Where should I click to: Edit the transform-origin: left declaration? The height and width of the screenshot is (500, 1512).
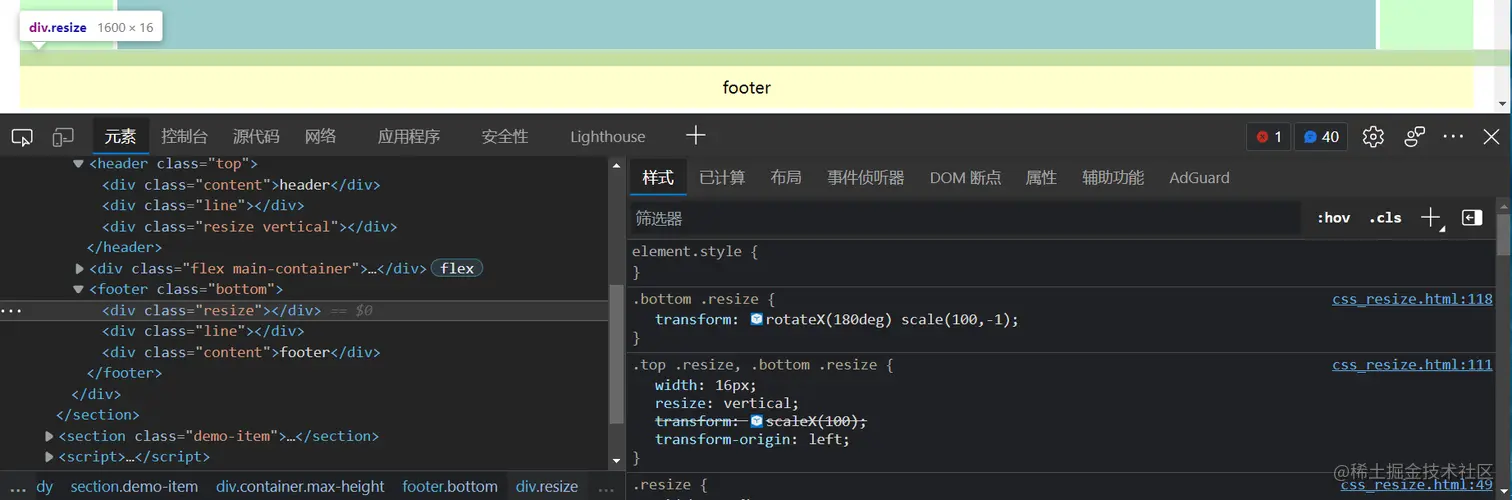[x=752, y=439]
